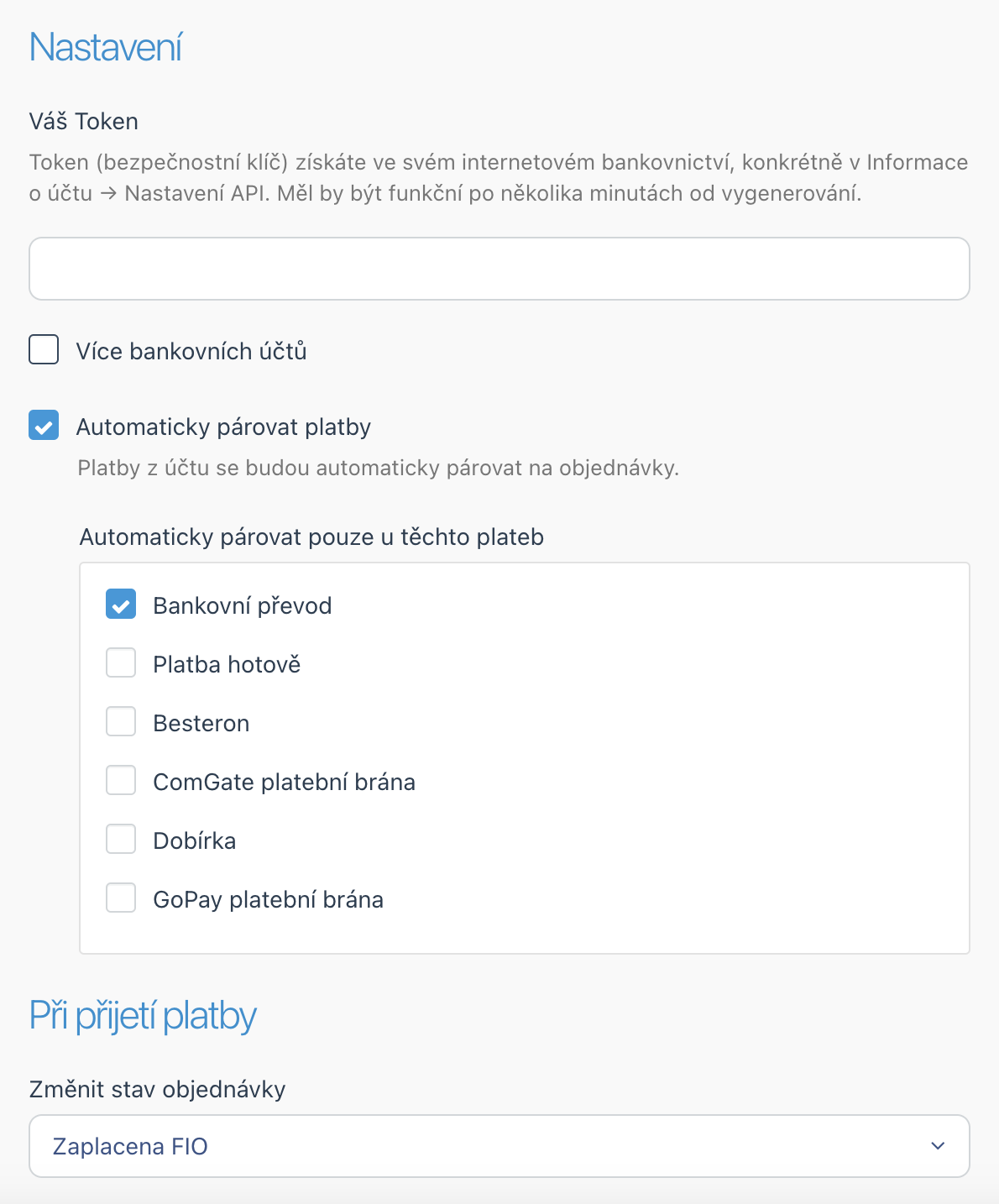This screenshot has height=1204, width=999.
Task: Untick the 'Bankovní převod' checkbox
Action: (121, 604)
